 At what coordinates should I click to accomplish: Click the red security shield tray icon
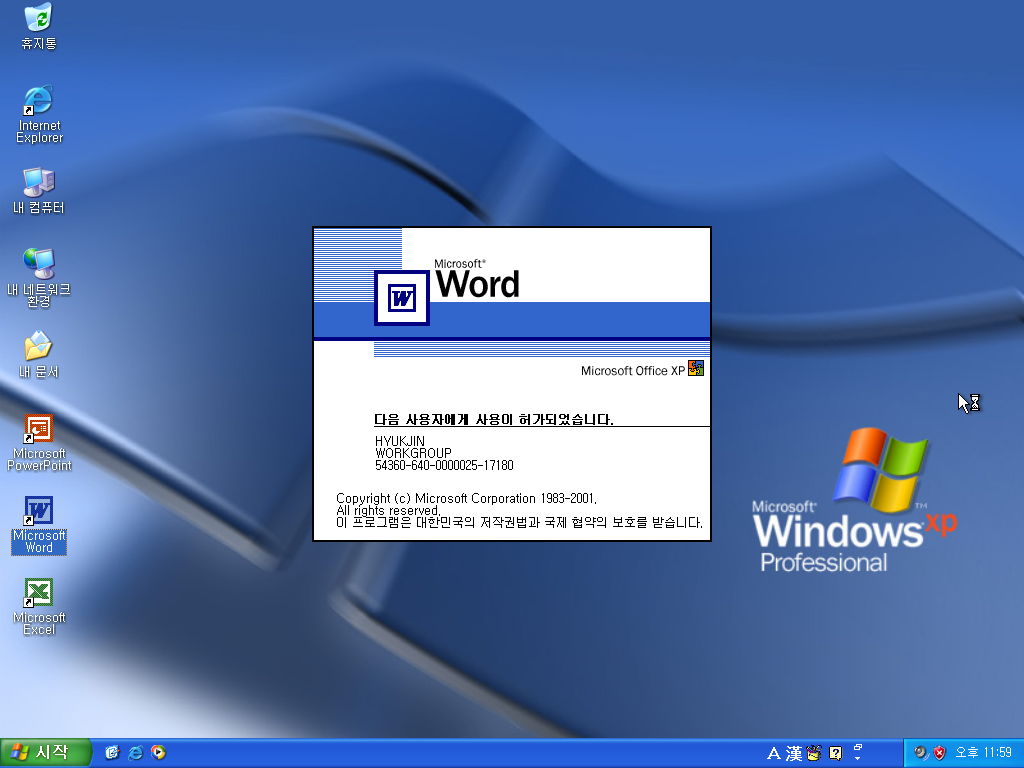click(940, 753)
